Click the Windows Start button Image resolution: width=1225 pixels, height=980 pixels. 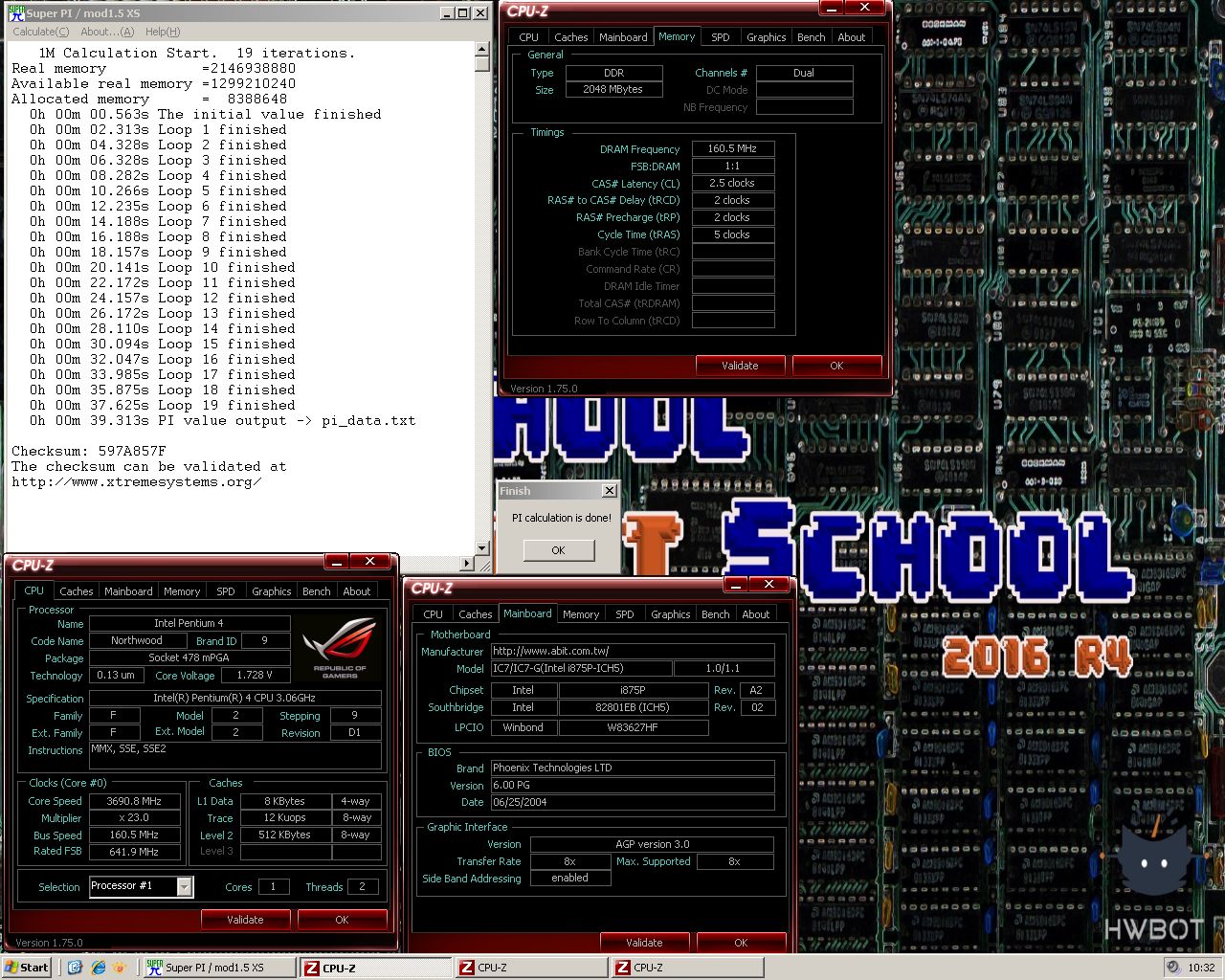[27, 968]
